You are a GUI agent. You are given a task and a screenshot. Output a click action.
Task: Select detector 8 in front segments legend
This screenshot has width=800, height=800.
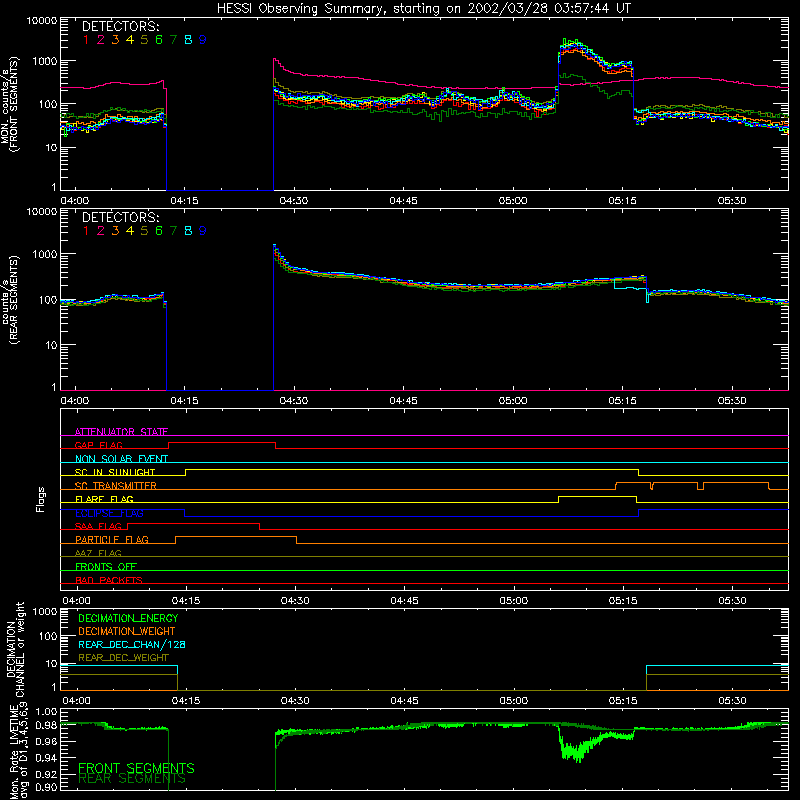[188, 40]
